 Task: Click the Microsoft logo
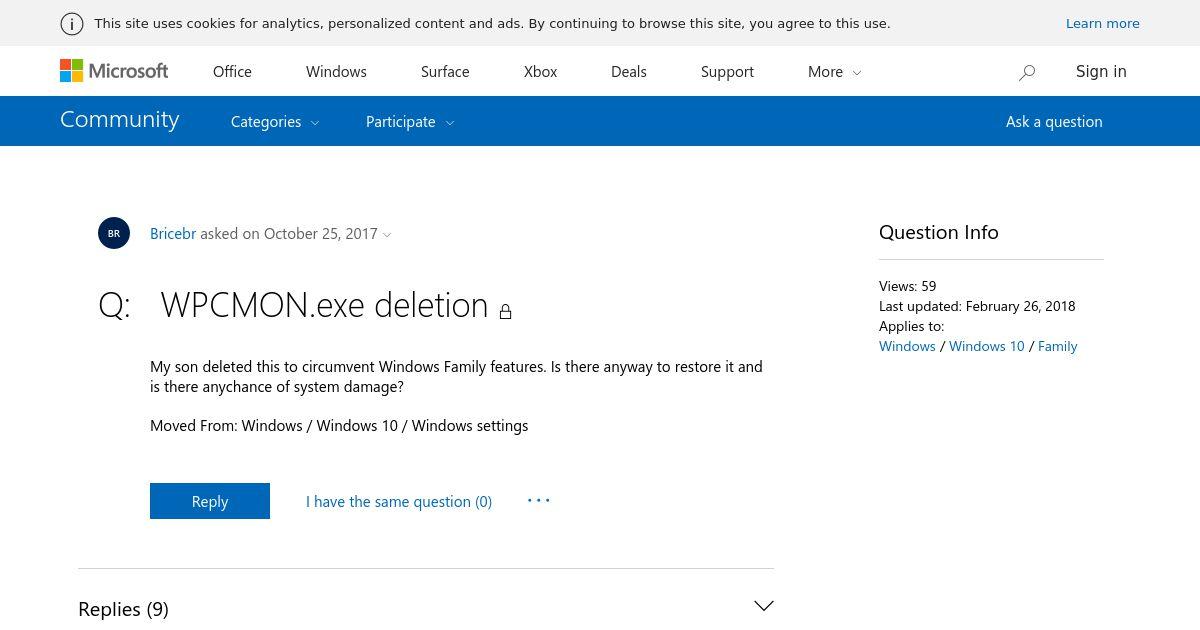tap(114, 71)
